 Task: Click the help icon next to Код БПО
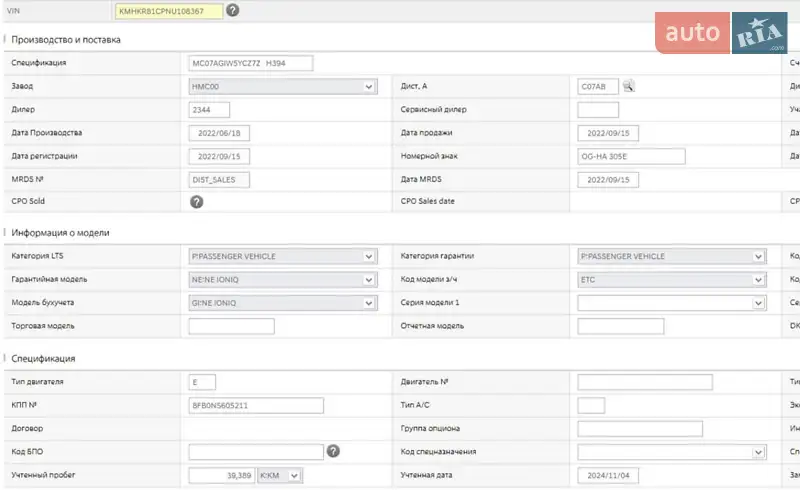point(333,451)
